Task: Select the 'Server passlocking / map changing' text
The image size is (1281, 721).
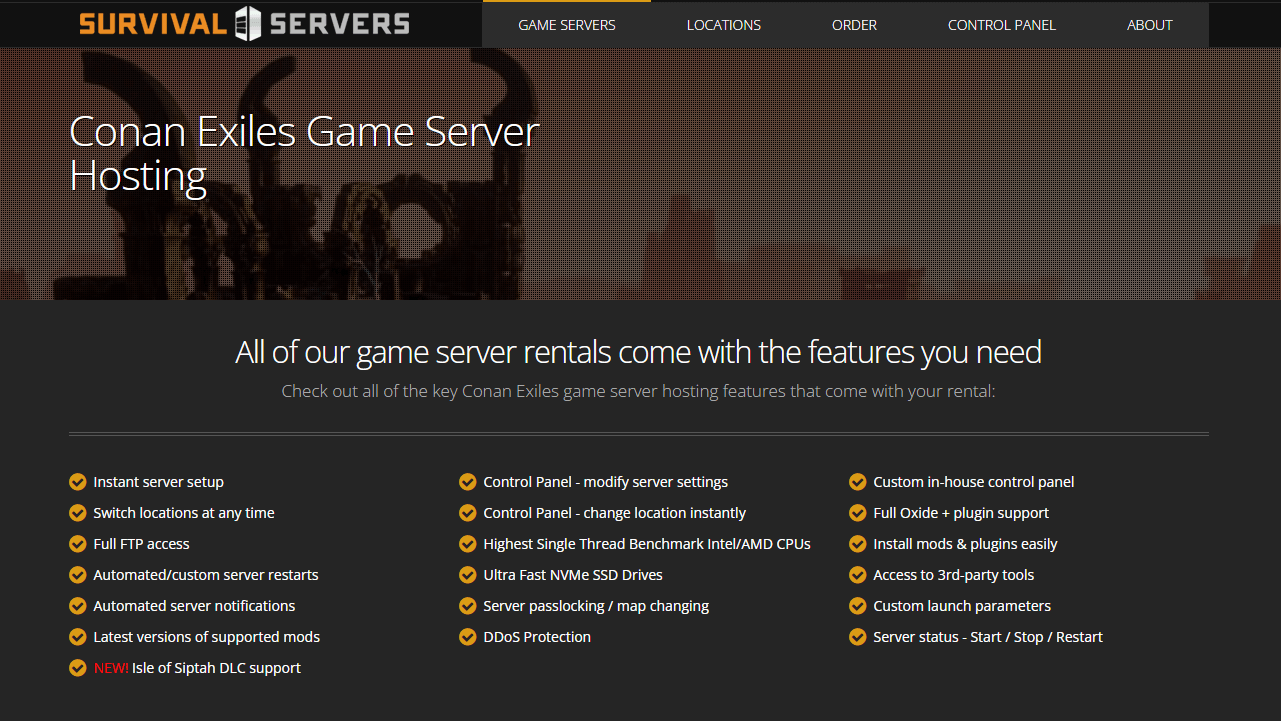Action: pos(596,606)
